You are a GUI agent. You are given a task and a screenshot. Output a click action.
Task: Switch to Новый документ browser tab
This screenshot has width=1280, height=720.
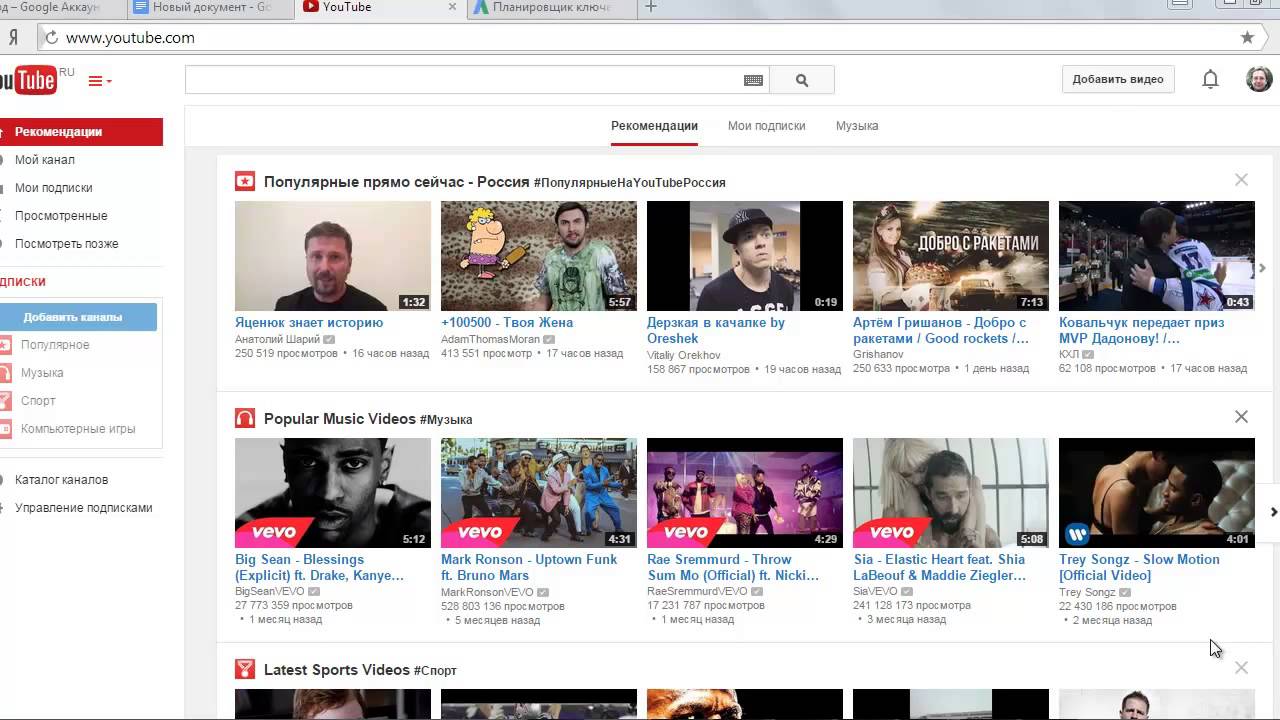coord(210,8)
